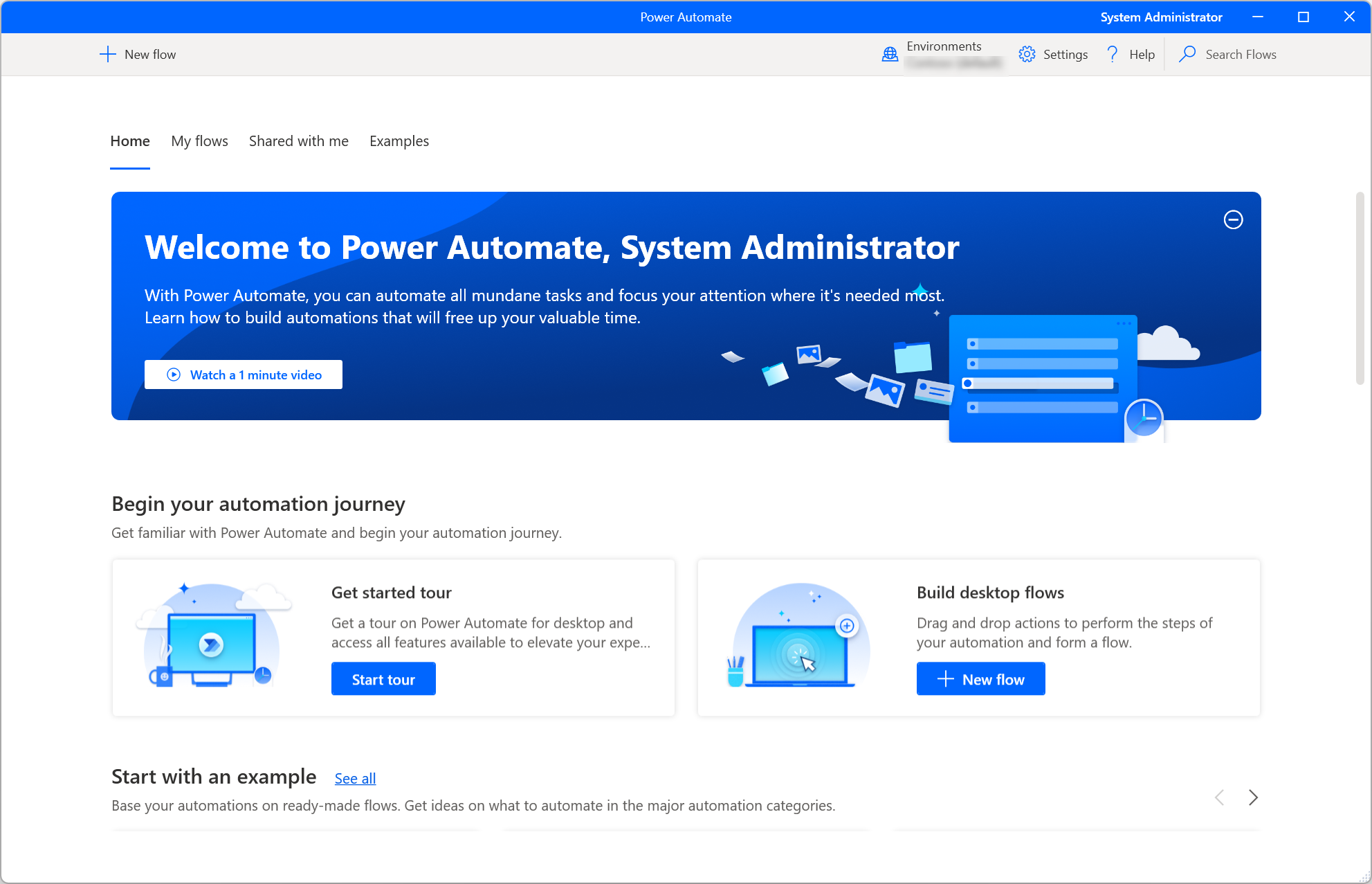Navigate to the Examples tab
The height and width of the screenshot is (884, 1372).
399,141
